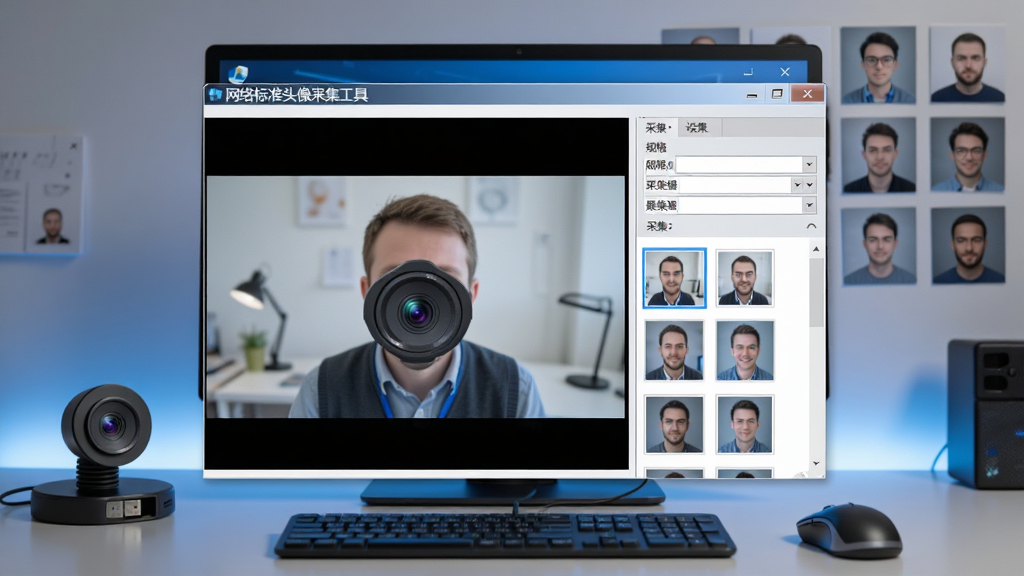This screenshot has width=1024, height=576.
Task: Collapse the thumbnail section with the chevron
Action: 811,226
